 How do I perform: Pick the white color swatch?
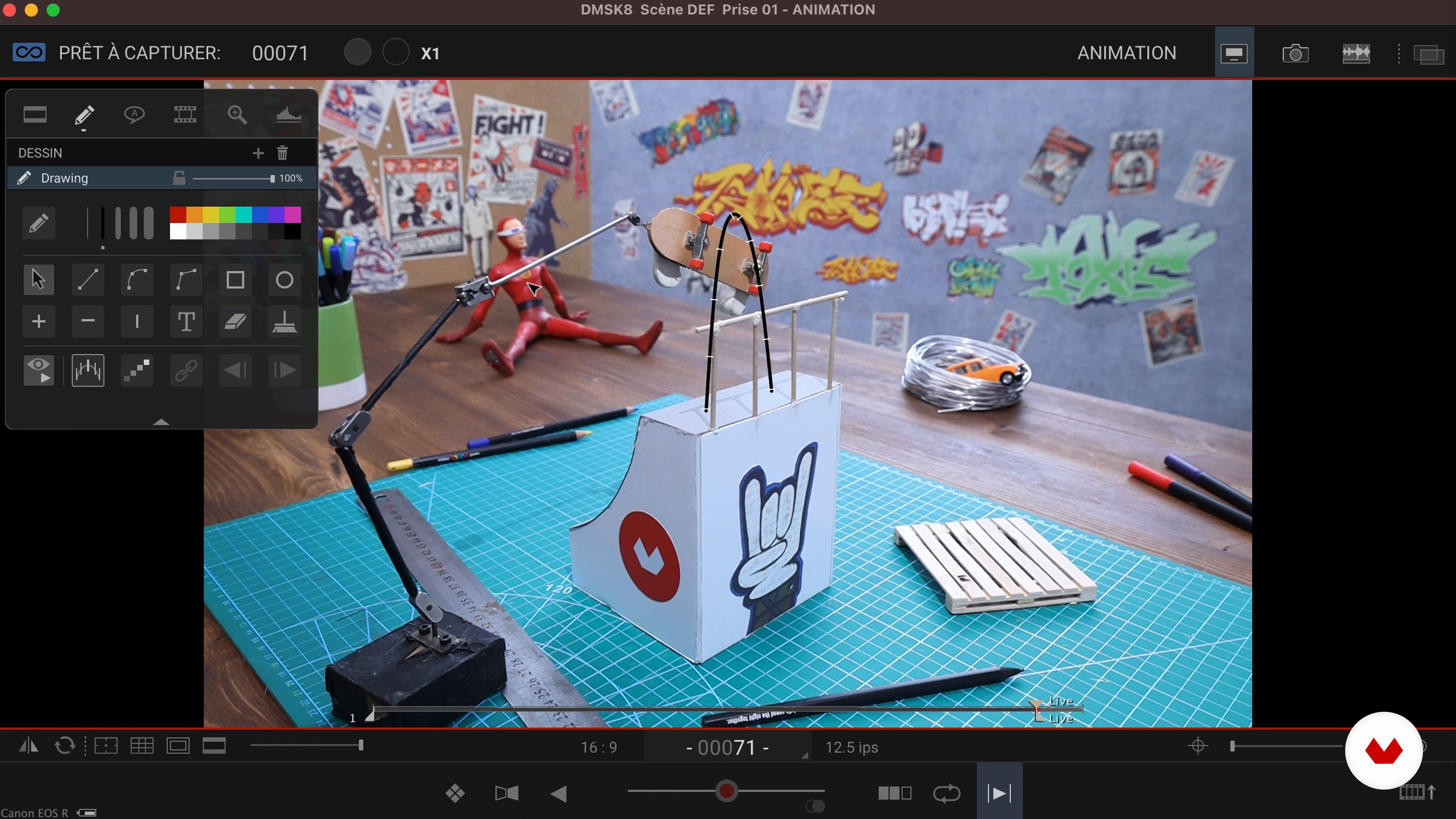(x=178, y=231)
